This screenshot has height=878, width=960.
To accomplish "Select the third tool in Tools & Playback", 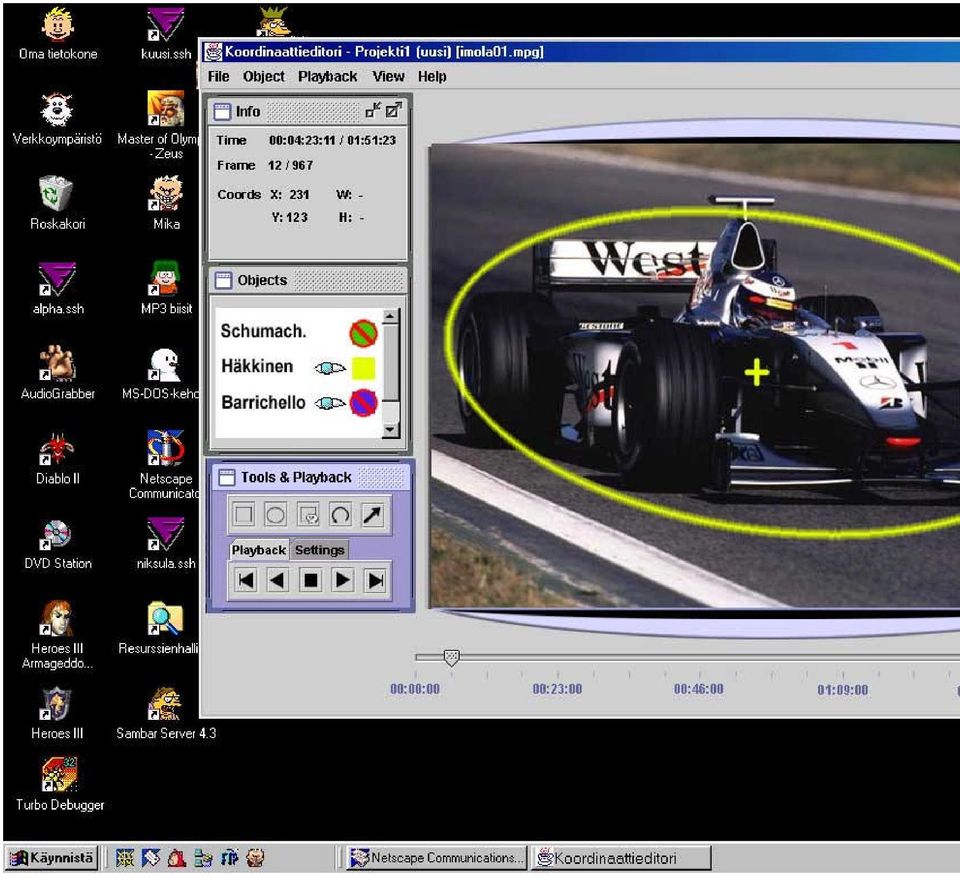I will (x=308, y=514).
